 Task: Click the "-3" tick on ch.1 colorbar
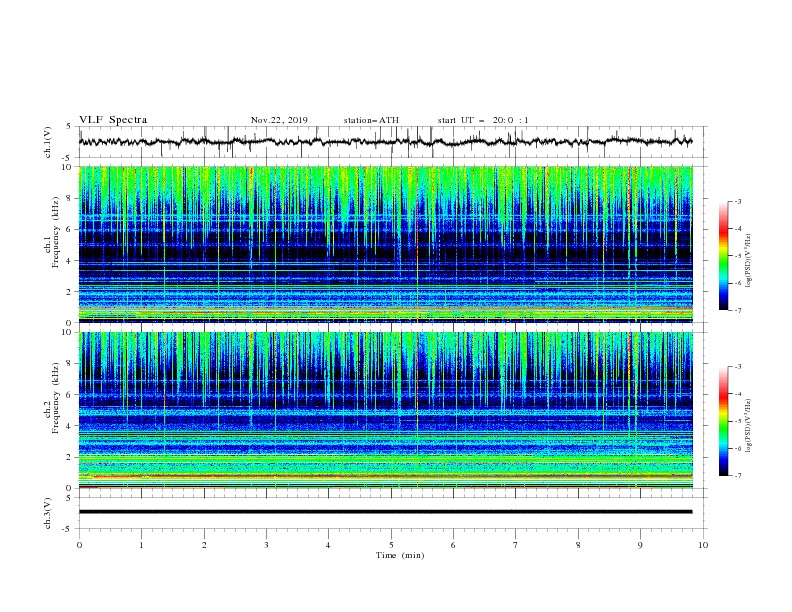pyautogui.click(x=738, y=201)
